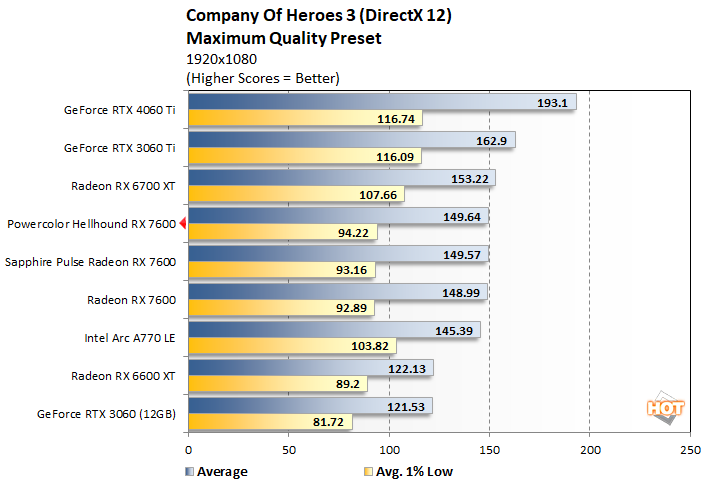Click the GeForce RTX 4060 Ti label

[120, 110]
